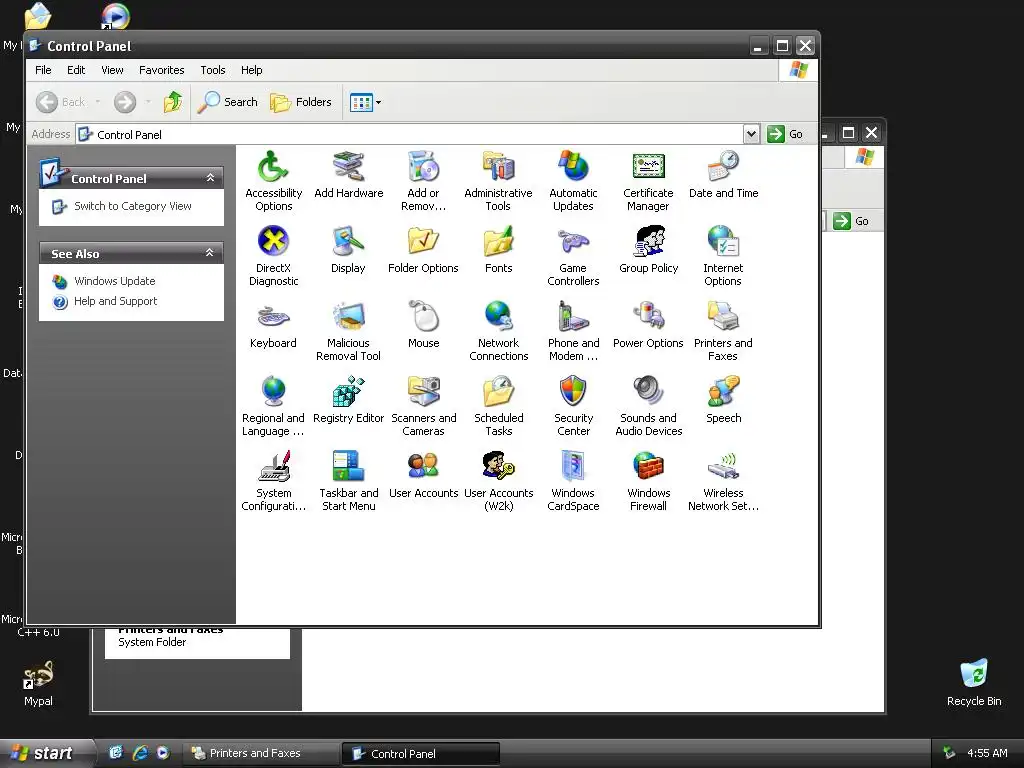
Task: Open Internet Options
Action: click(x=723, y=256)
